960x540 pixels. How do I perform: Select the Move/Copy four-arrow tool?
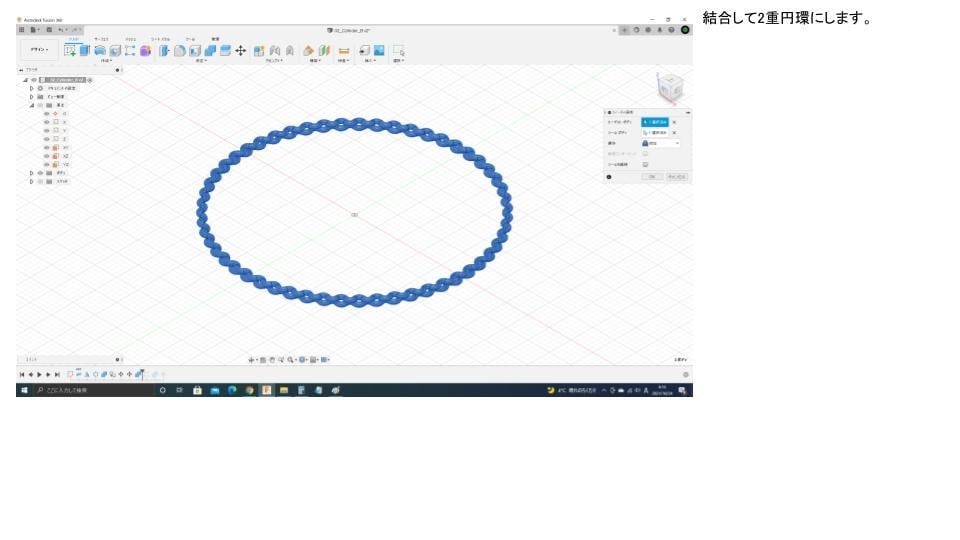pos(241,51)
